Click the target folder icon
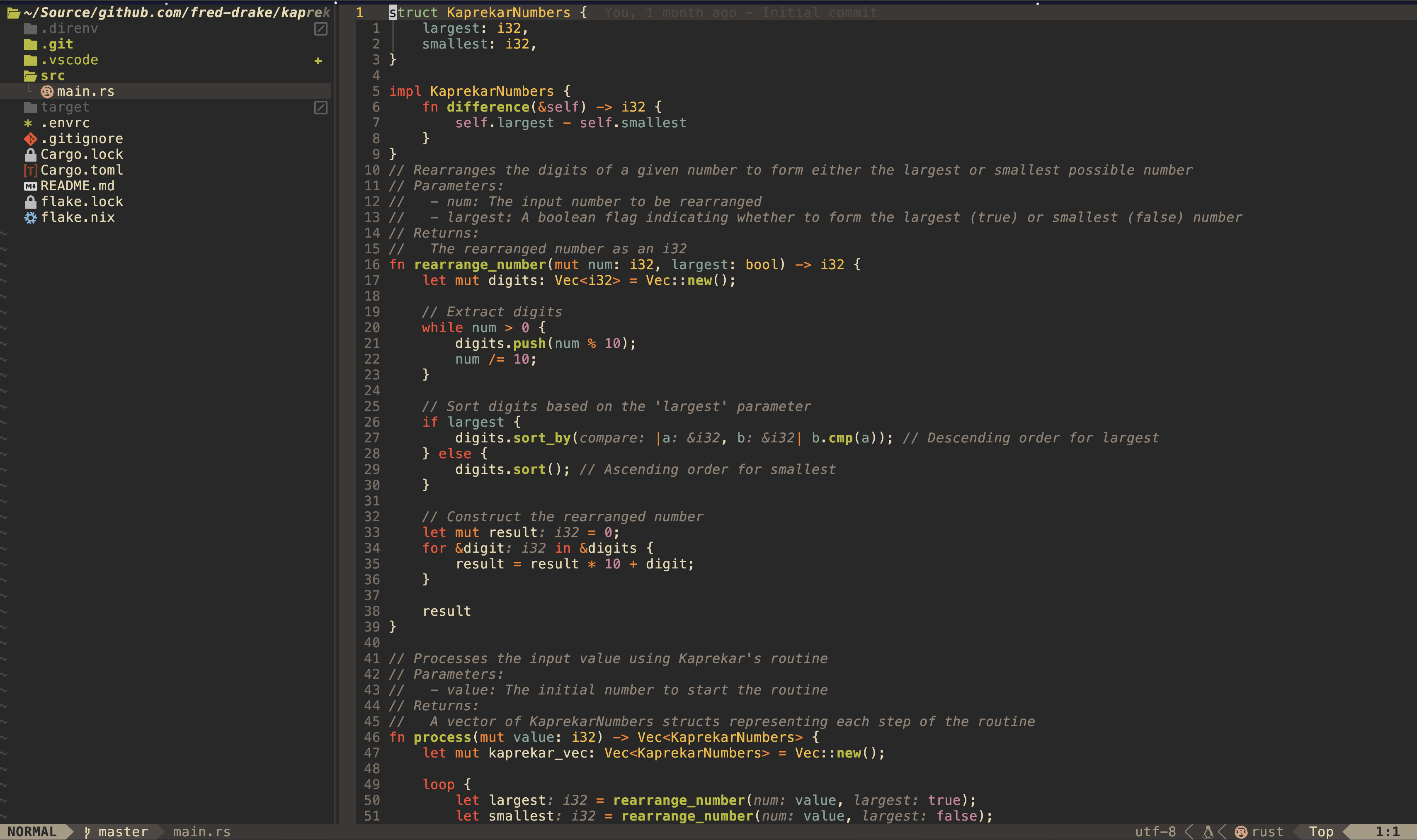 31,107
